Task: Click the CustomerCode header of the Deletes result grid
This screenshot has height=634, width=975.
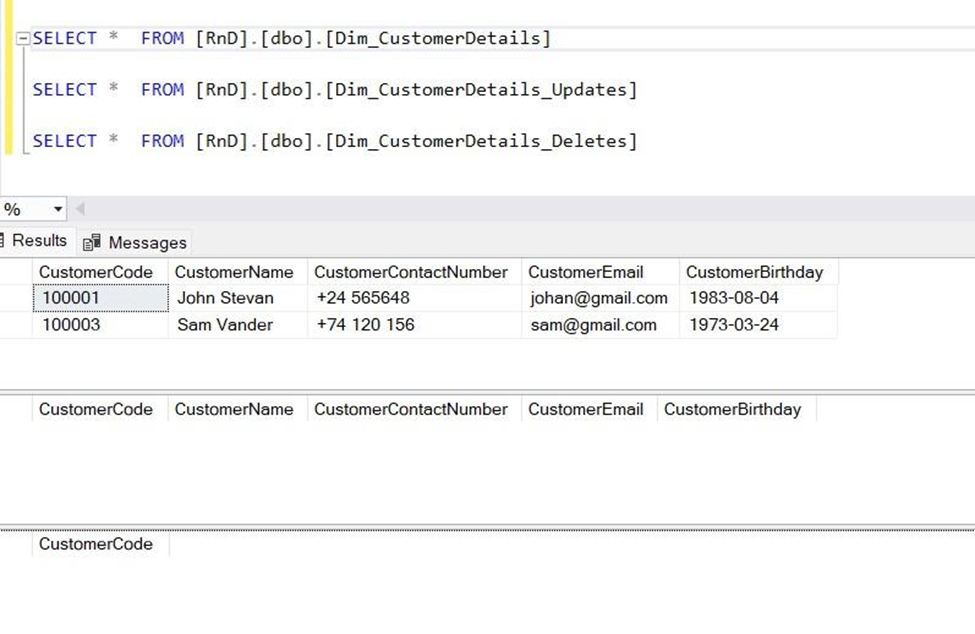Action: pyautogui.click(x=96, y=544)
